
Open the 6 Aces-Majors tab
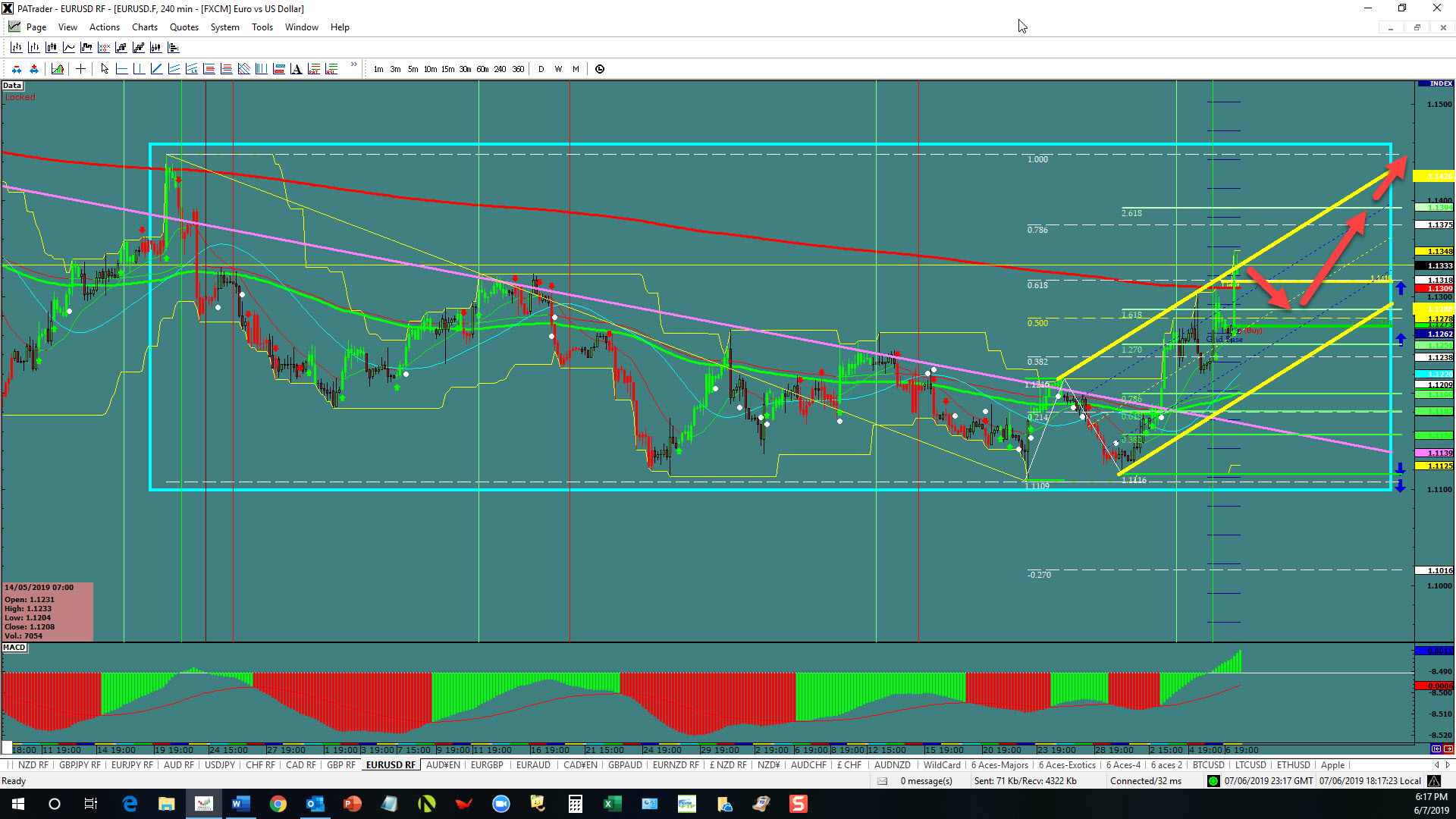999,765
